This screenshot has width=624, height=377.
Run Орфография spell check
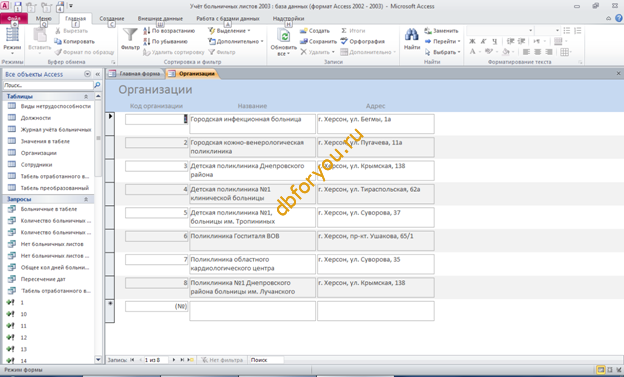(363, 41)
